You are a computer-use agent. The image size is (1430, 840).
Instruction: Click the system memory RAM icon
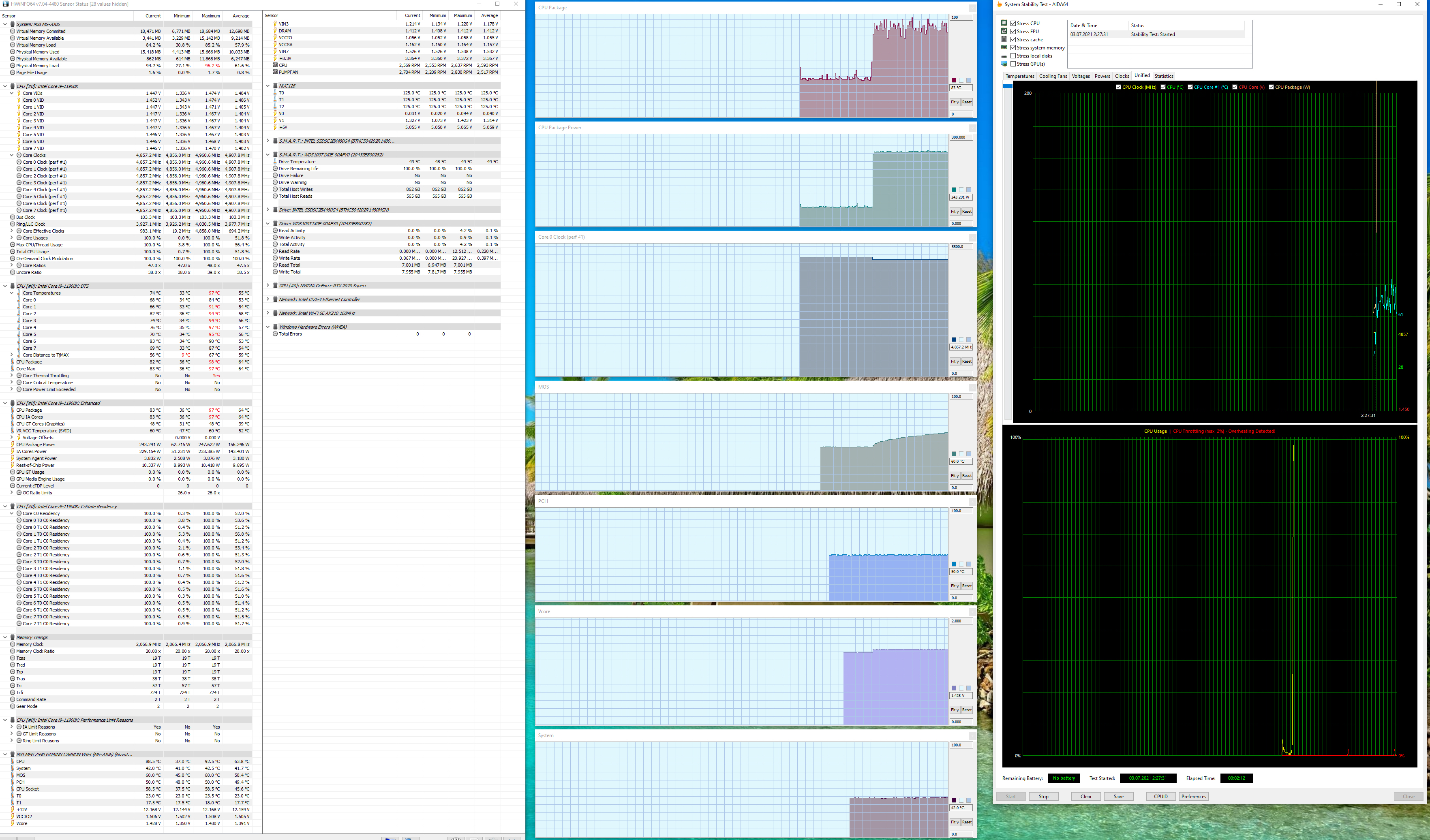click(1004, 48)
